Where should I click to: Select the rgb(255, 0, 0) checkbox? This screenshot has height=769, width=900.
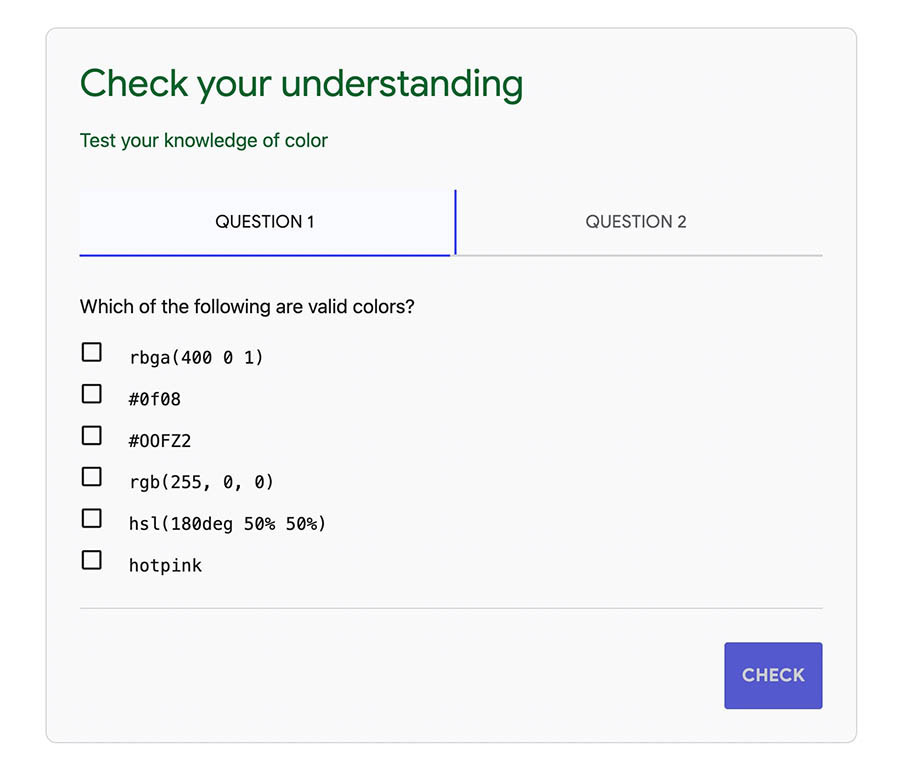(92, 477)
